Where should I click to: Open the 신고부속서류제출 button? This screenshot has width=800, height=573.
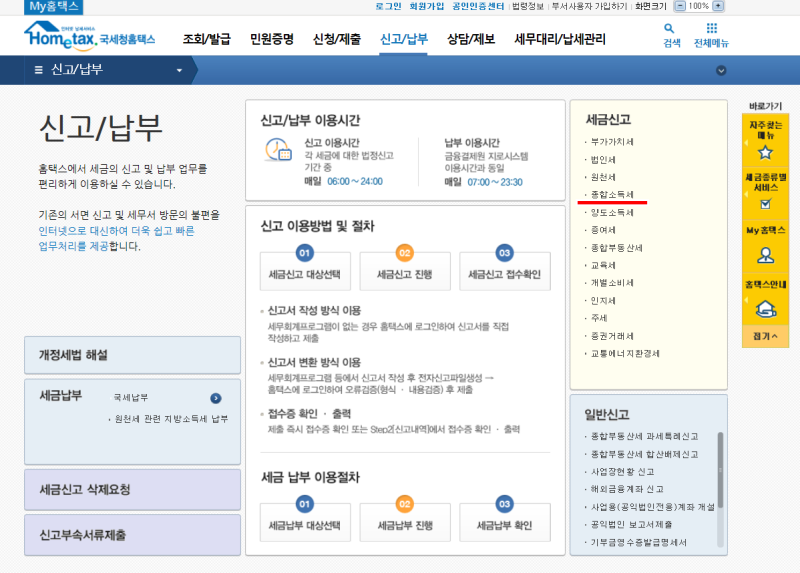tap(132, 535)
